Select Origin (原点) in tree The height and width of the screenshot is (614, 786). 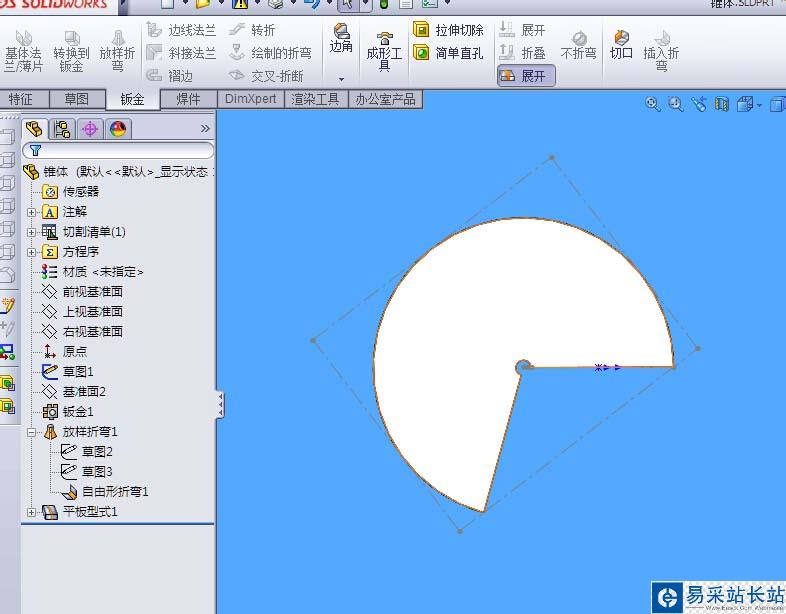click(65, 351)
